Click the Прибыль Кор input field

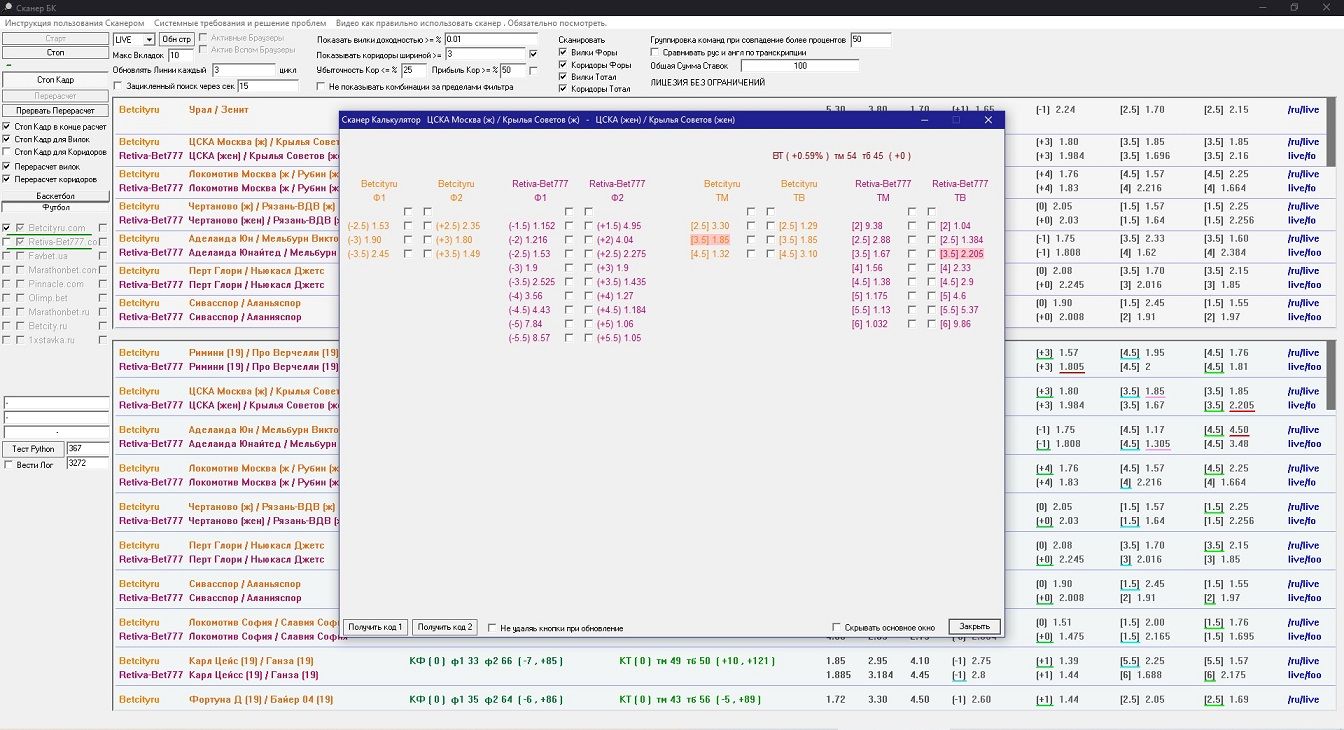pos(512,70)
